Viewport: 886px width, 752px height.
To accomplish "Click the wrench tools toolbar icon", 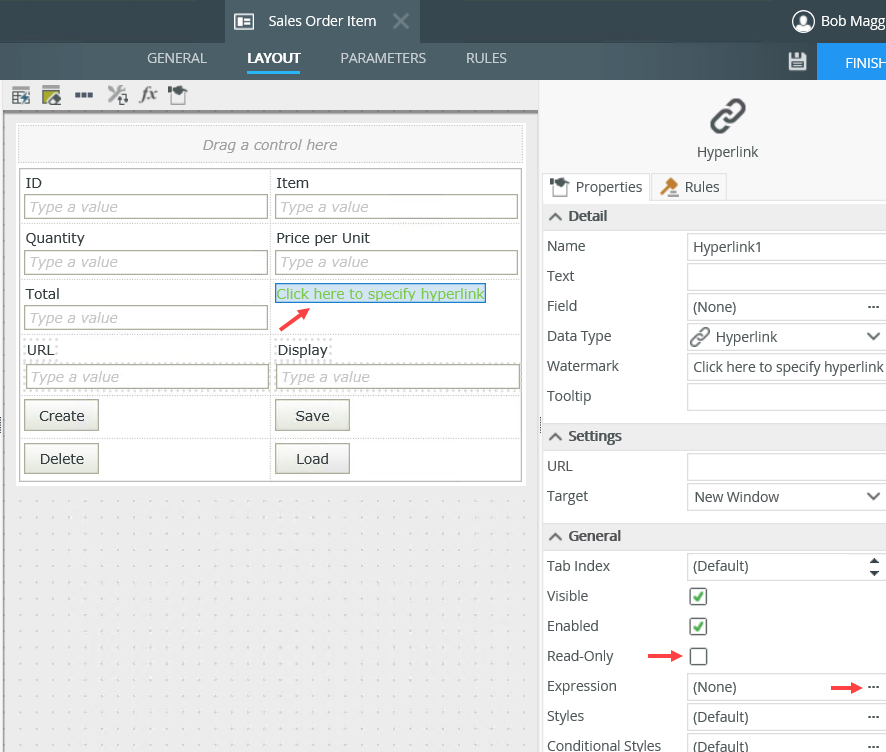I will (x=117, y=96).
